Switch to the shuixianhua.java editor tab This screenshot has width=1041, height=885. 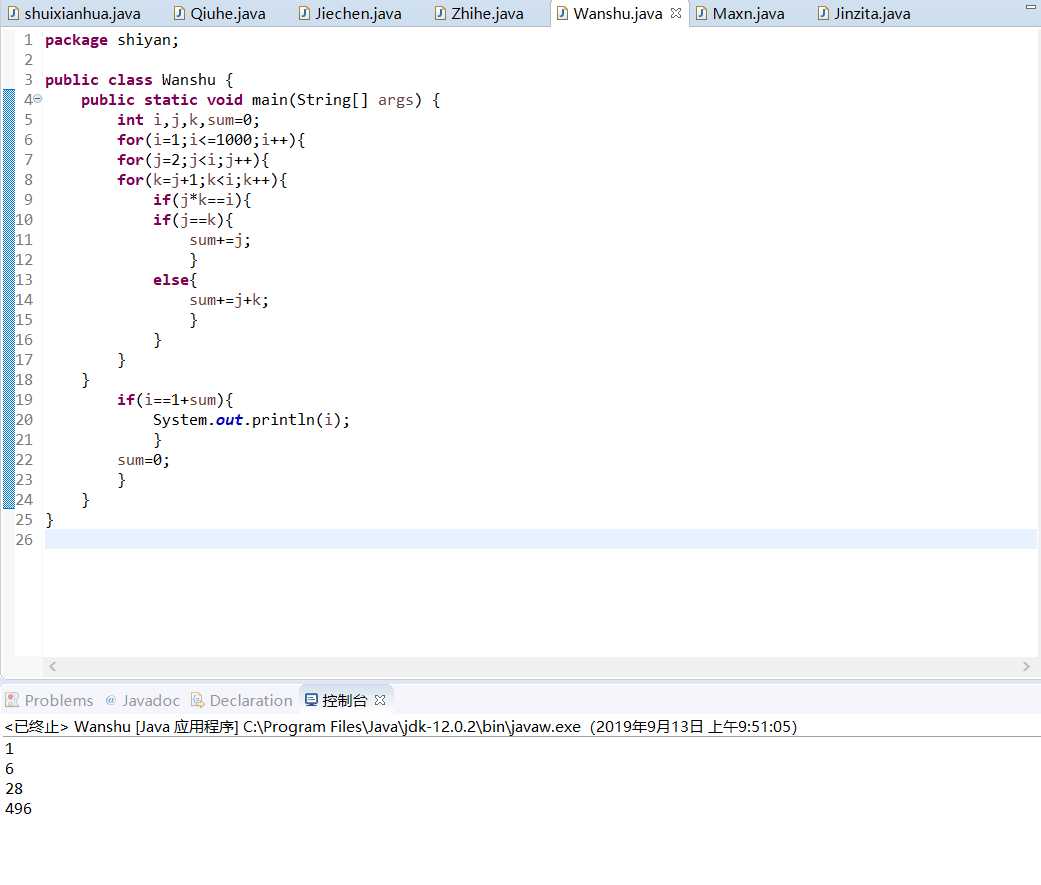click(74, 13)
